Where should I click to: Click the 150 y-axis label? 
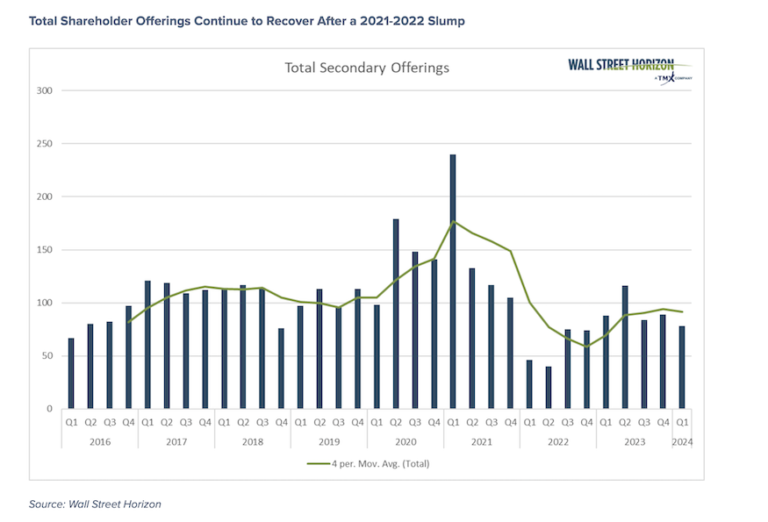[x=45, y=250]
